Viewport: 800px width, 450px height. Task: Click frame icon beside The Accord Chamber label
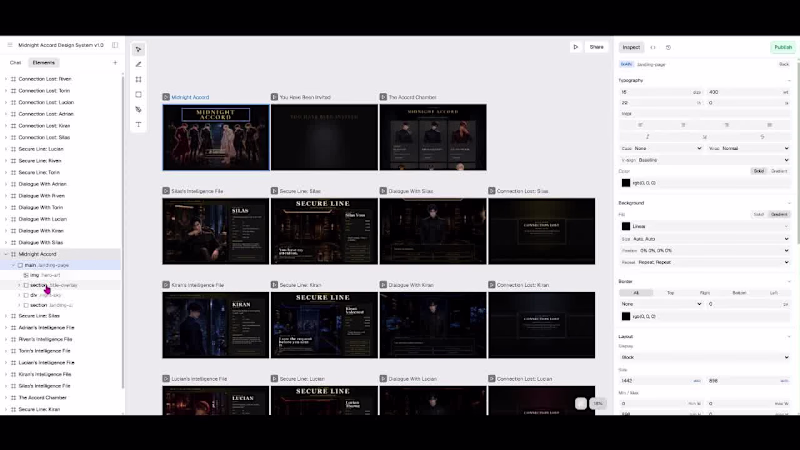click(x=383, y=97)
